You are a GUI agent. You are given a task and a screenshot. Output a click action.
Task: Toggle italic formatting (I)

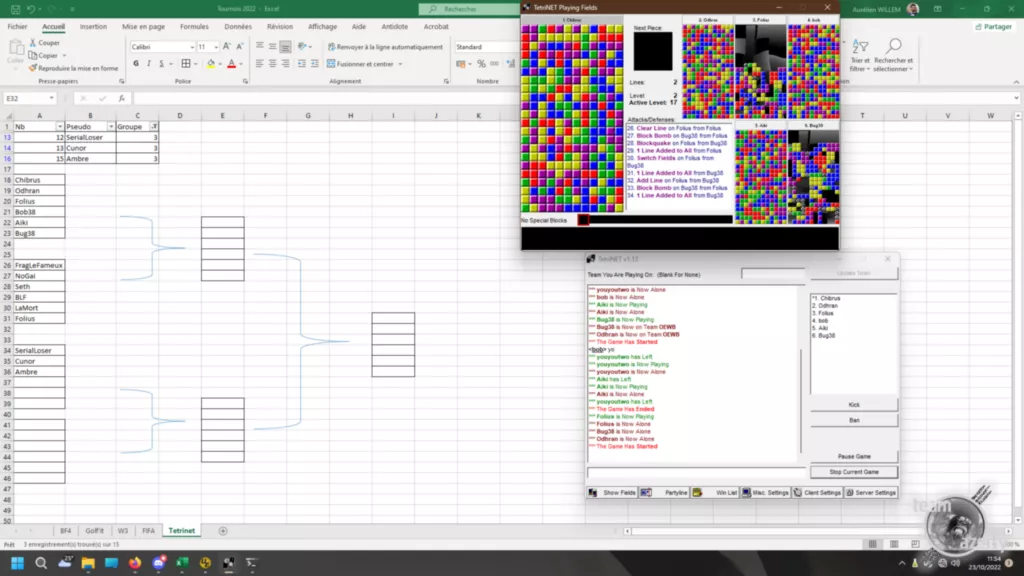pos(149,64)
